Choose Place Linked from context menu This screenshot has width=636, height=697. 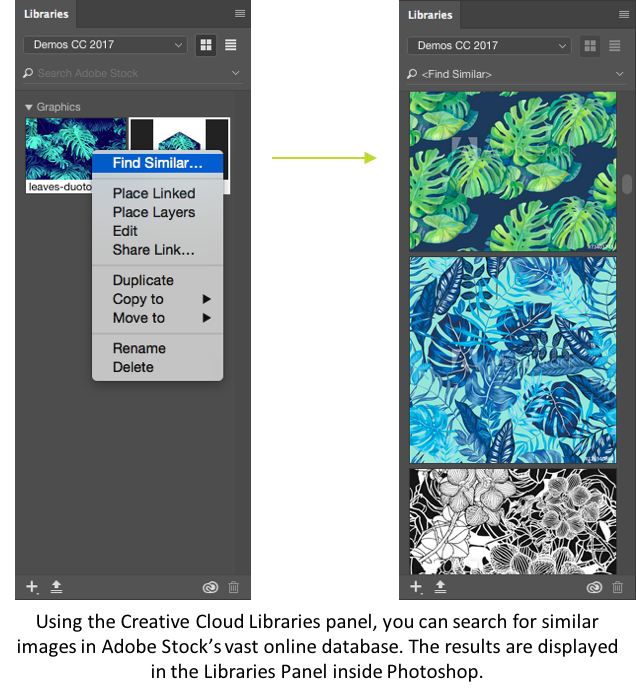click(157, 193)
